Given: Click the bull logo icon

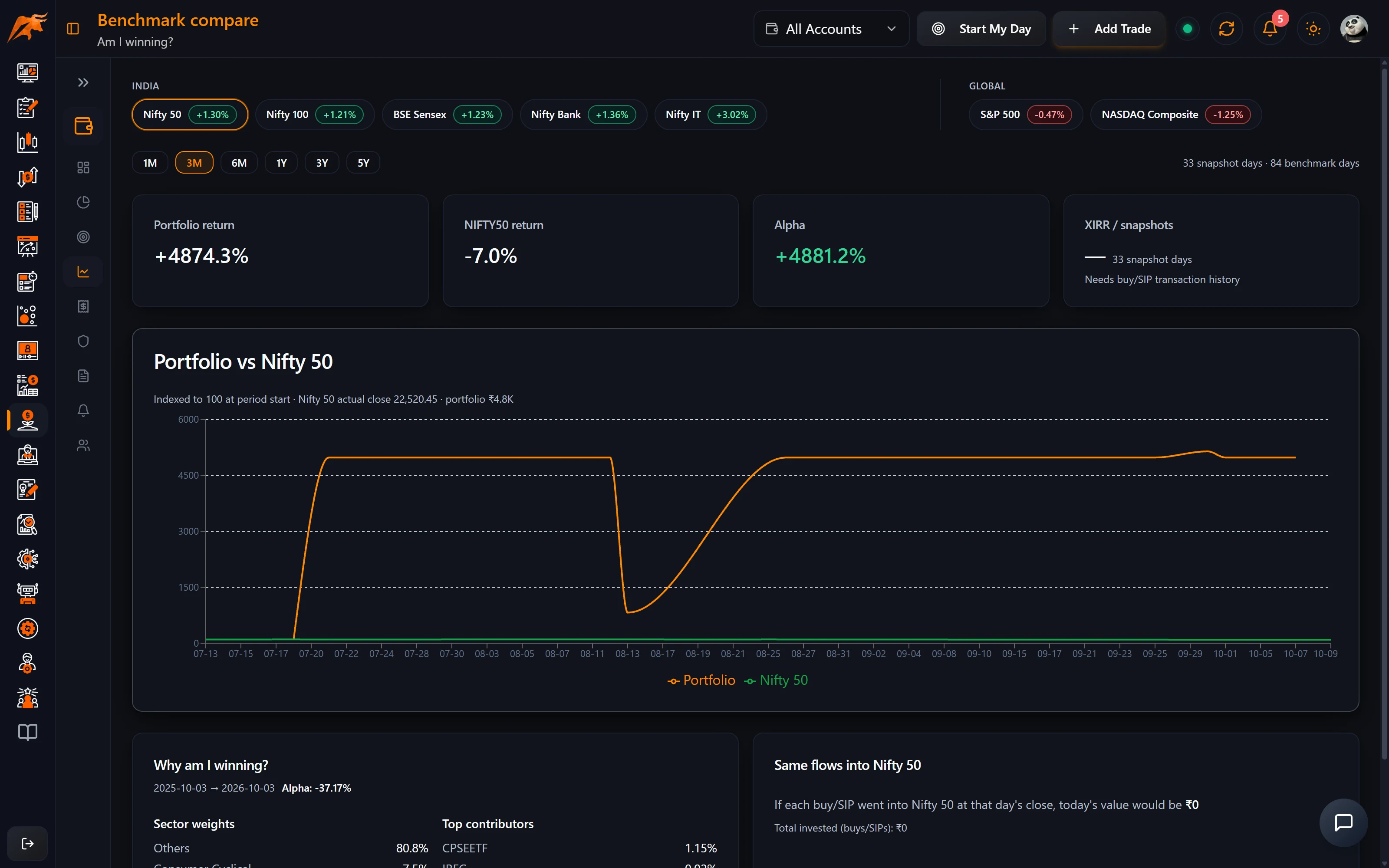Looking at the screenshot, I should [27, 27].
